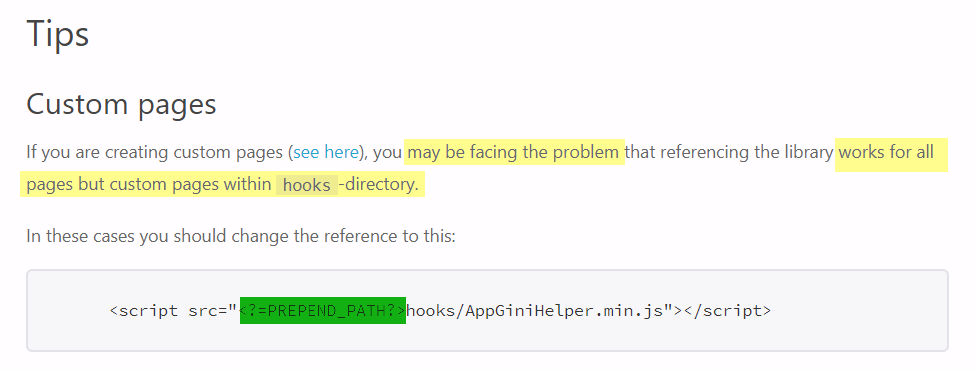The width and height of the screenshot is (977, 371).
Task: Click the highlighted "pages but custom pages within" text
Action: click(148, 185)
